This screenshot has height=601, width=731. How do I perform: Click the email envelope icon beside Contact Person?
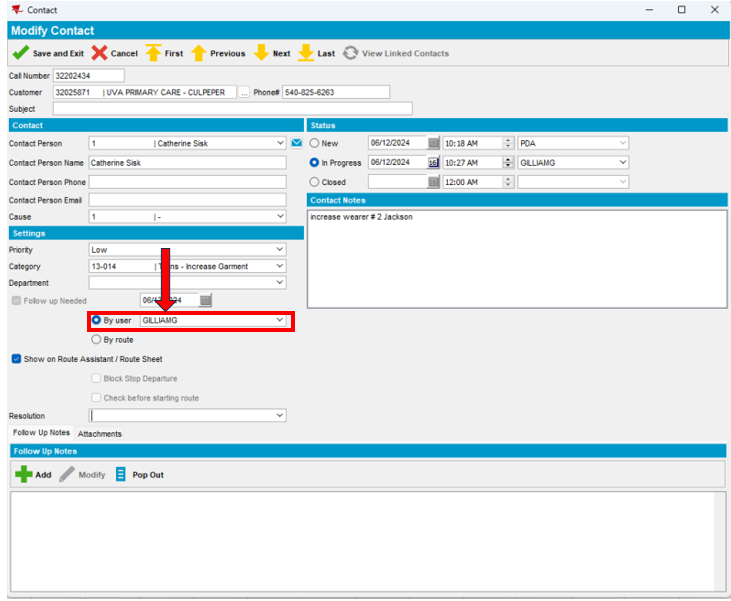point(297,143)
